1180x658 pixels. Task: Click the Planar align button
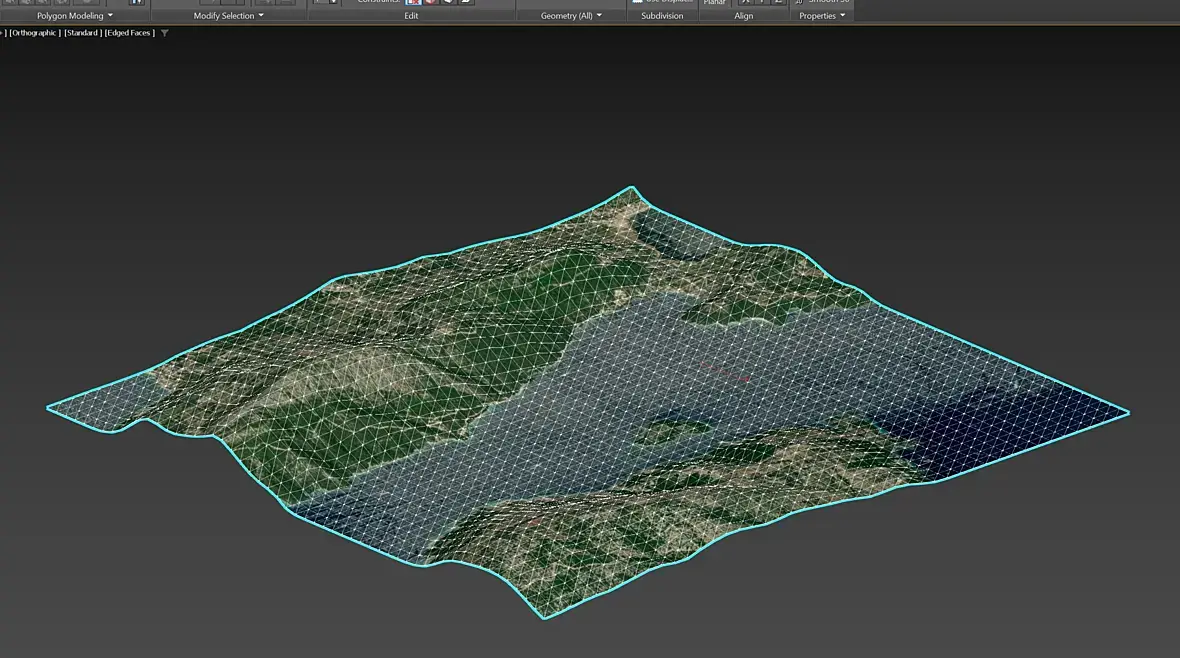point(714,2)
